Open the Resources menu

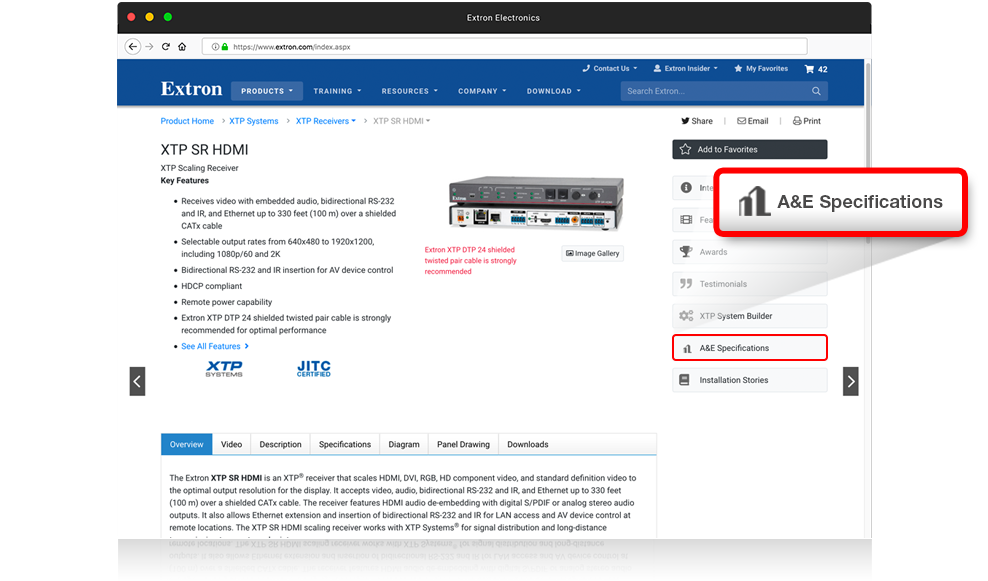[x=409, y=91]
